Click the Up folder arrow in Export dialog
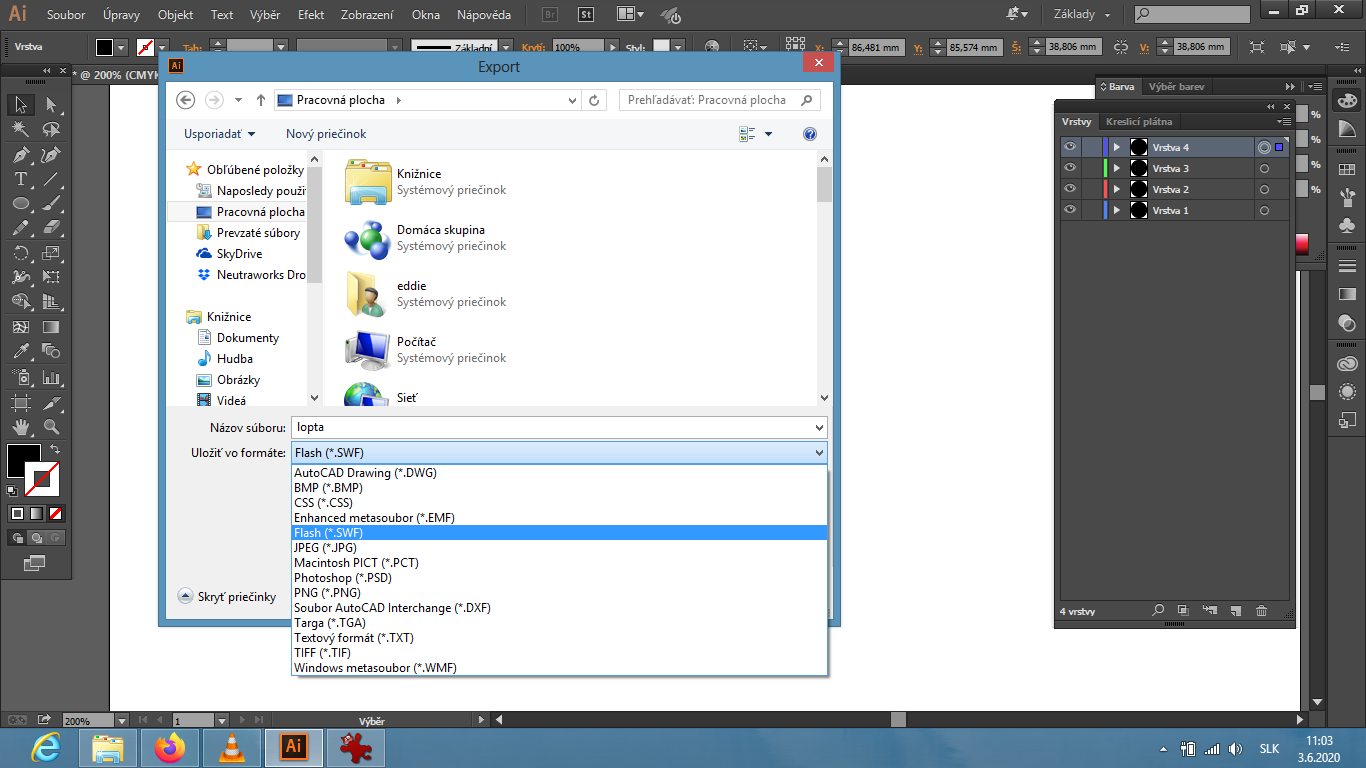Viewport: 1366px width, 768px height. point(261,100)
